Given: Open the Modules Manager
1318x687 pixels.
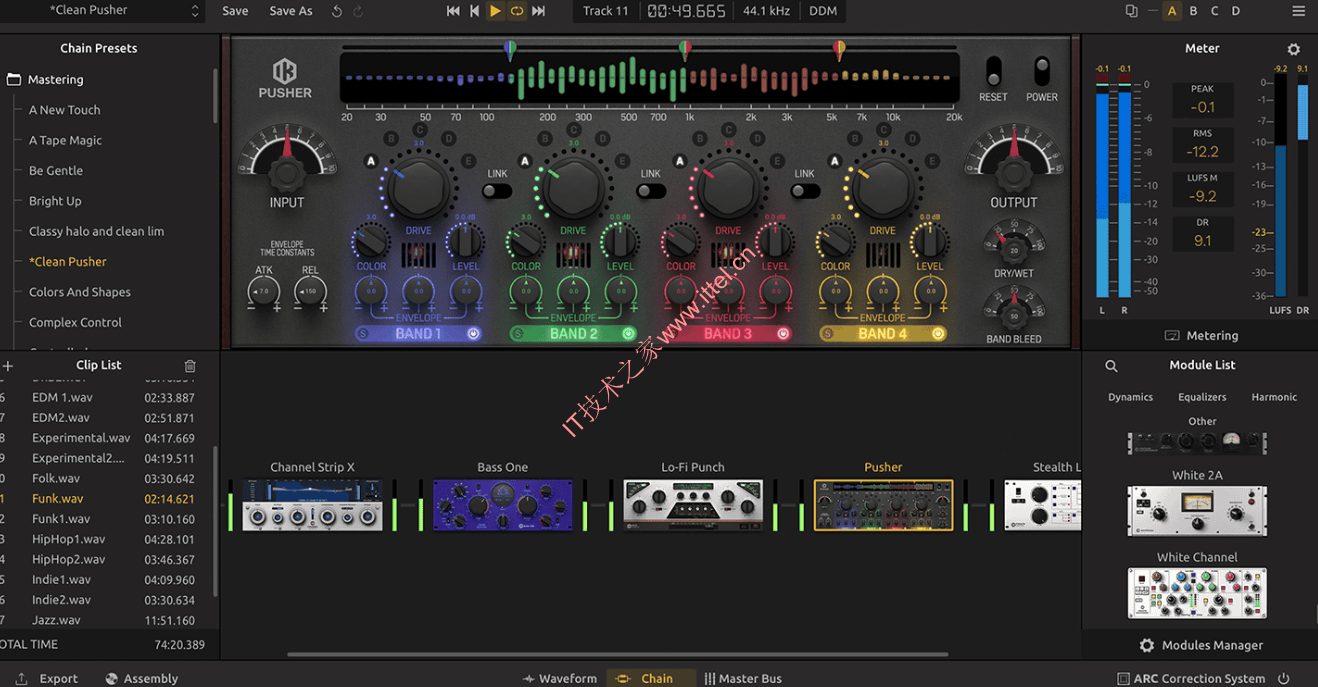Looking at the screenshot, I should (1201, 646).
